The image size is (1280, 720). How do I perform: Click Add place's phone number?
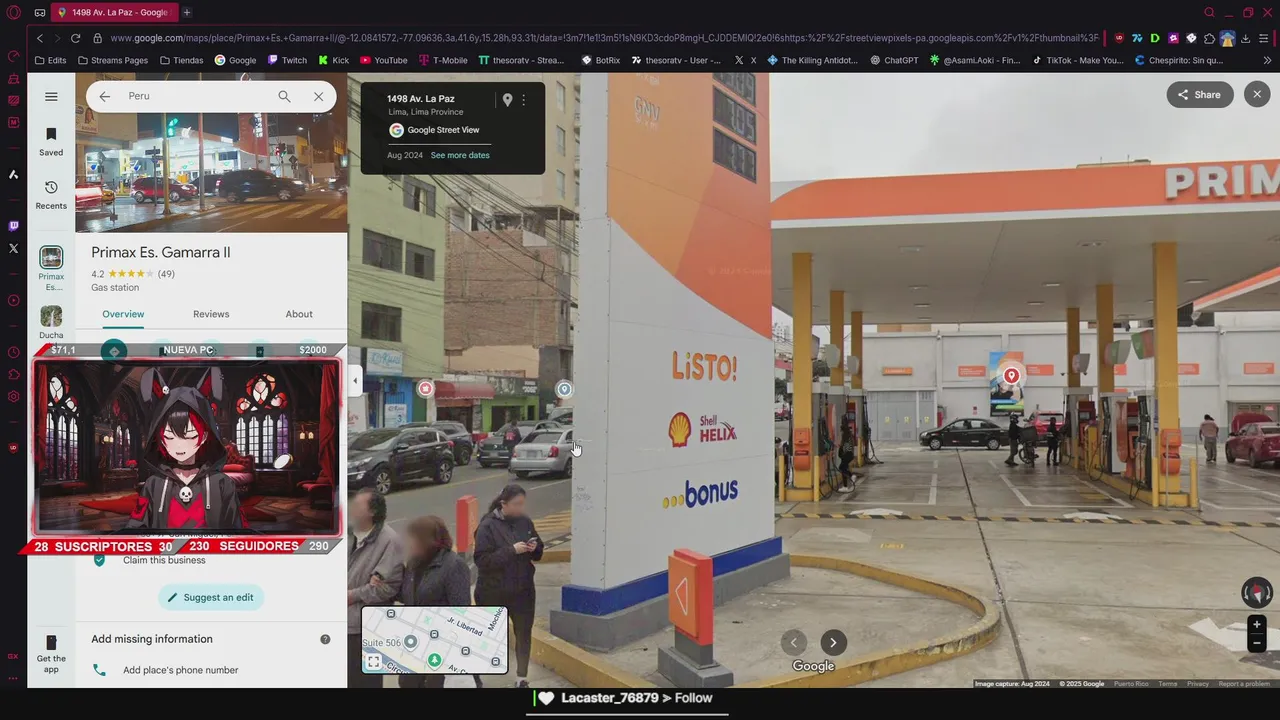click(x=180, y=670)
